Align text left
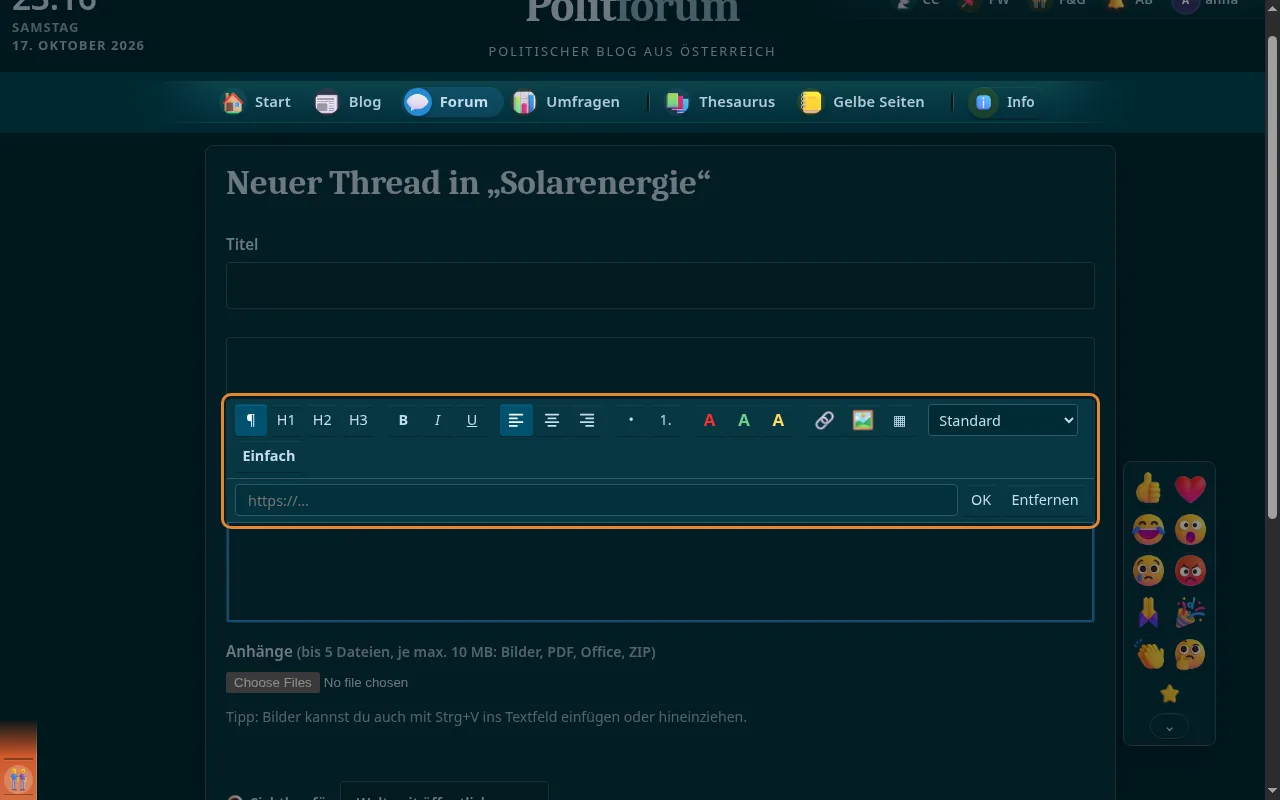1280x800 pixels. (x=516, y=420)
